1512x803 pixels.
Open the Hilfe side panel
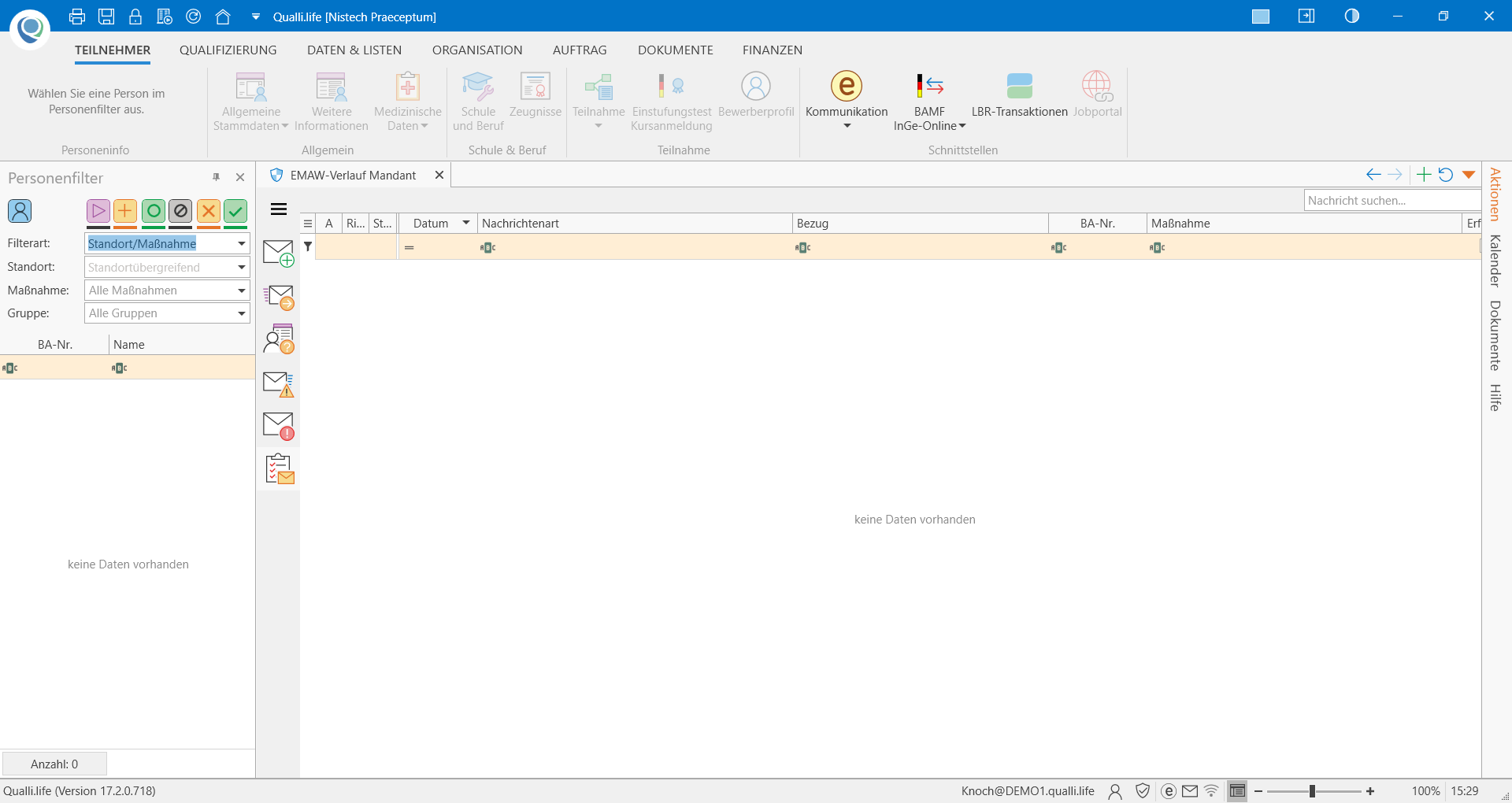click(1495, 398)
